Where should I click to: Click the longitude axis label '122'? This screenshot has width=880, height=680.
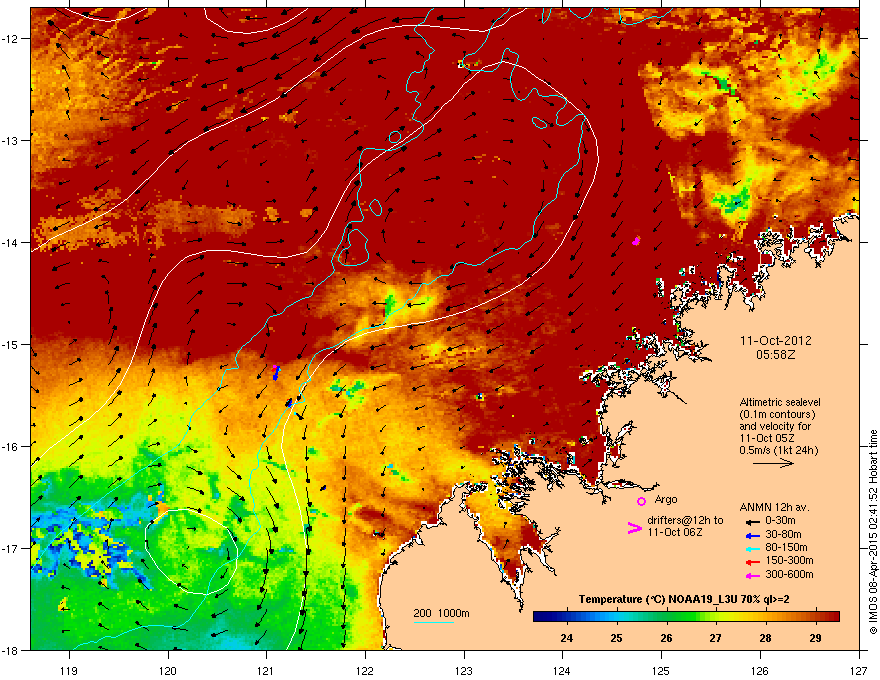[365, 670]
